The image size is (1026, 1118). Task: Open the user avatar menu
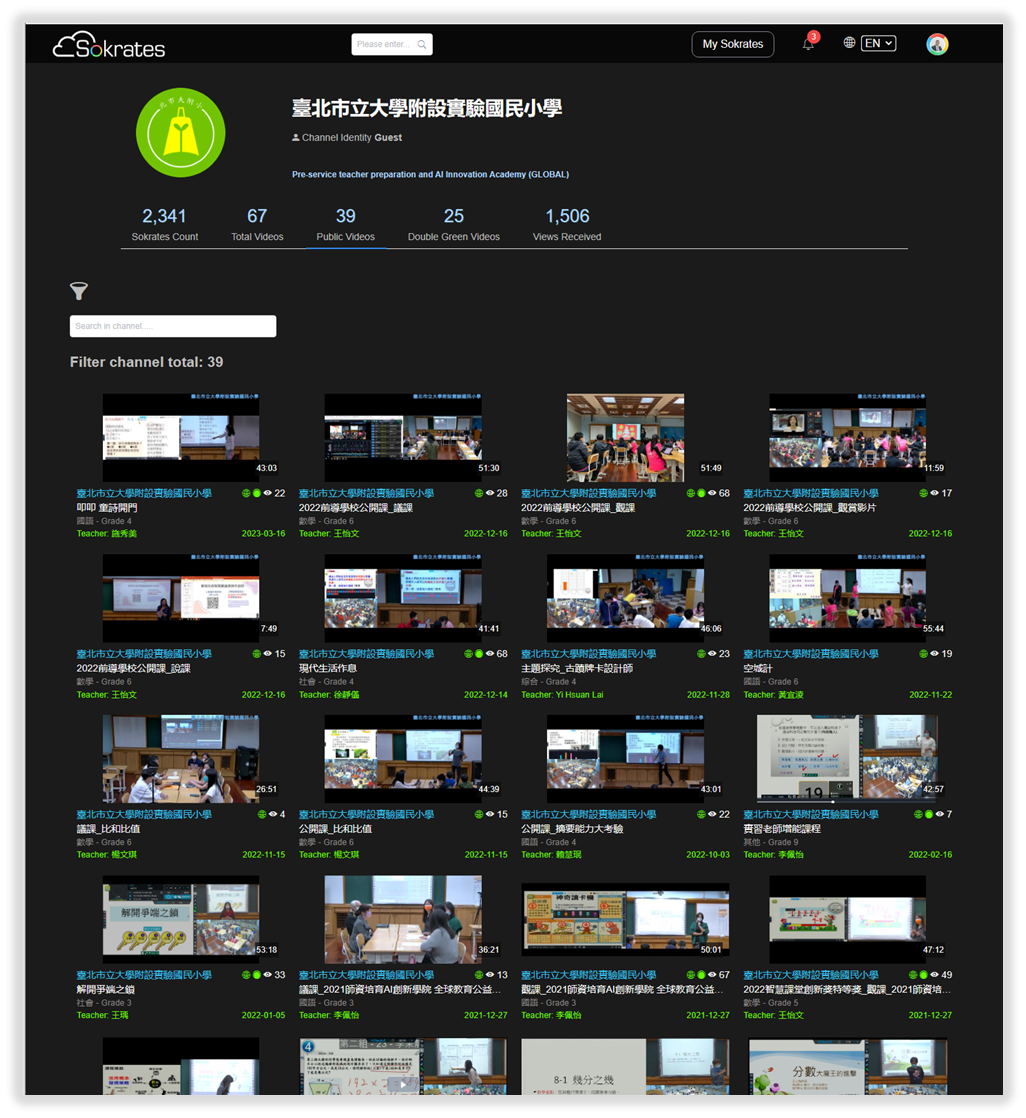937,44
